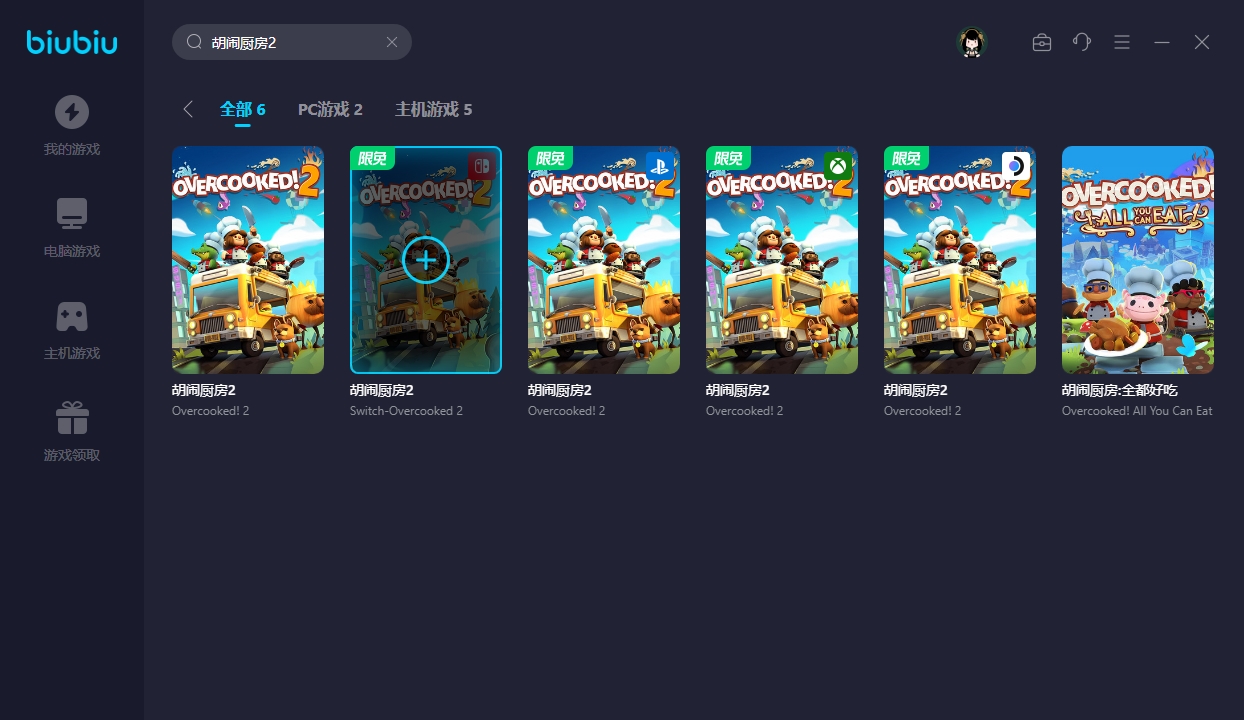Open My Games lightning icon in sidebar
The width and height of the screenshot is (1244, 720).
point(72,112)
